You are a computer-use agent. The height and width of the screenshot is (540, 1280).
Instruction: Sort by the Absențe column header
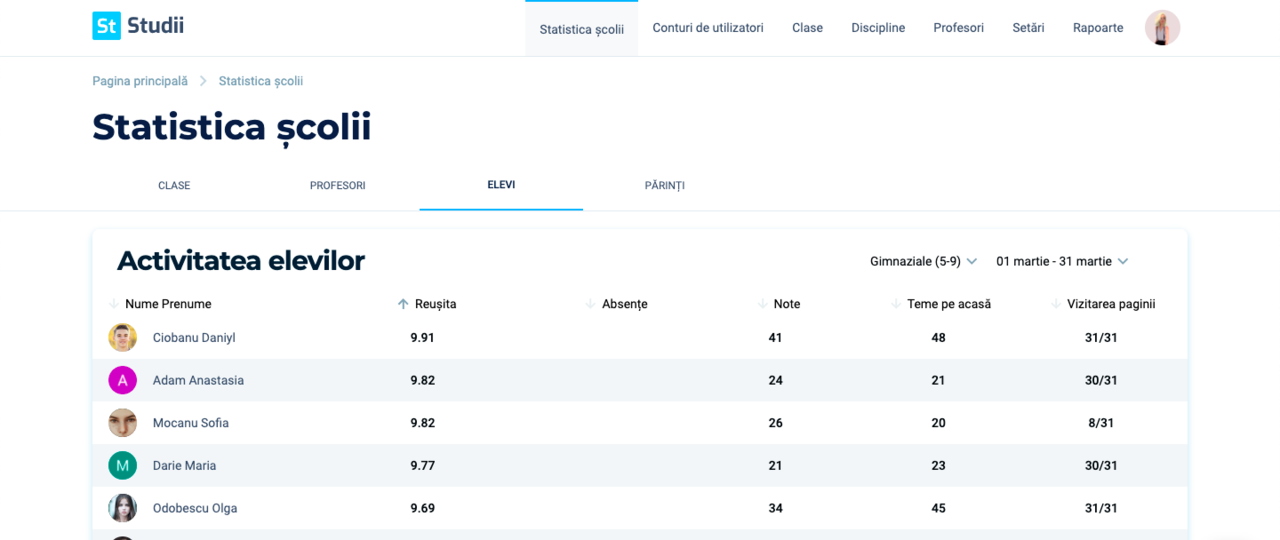(625, 304)
